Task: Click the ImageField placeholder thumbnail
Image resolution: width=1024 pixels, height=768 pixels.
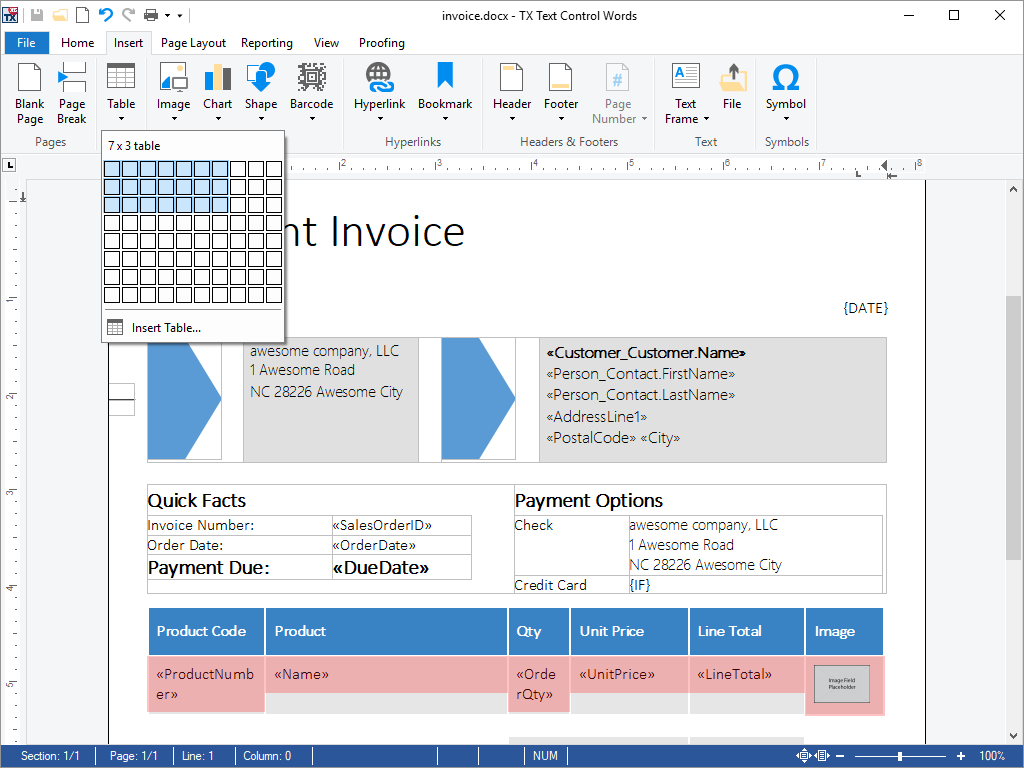Action: point(842,685)
